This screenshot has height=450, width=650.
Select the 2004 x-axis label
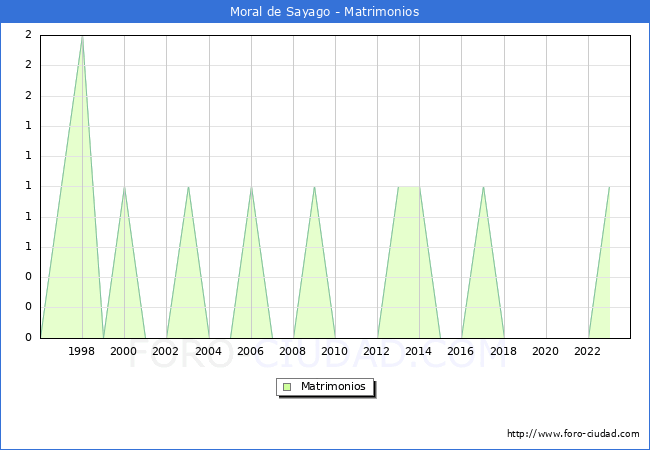[209, 351]
